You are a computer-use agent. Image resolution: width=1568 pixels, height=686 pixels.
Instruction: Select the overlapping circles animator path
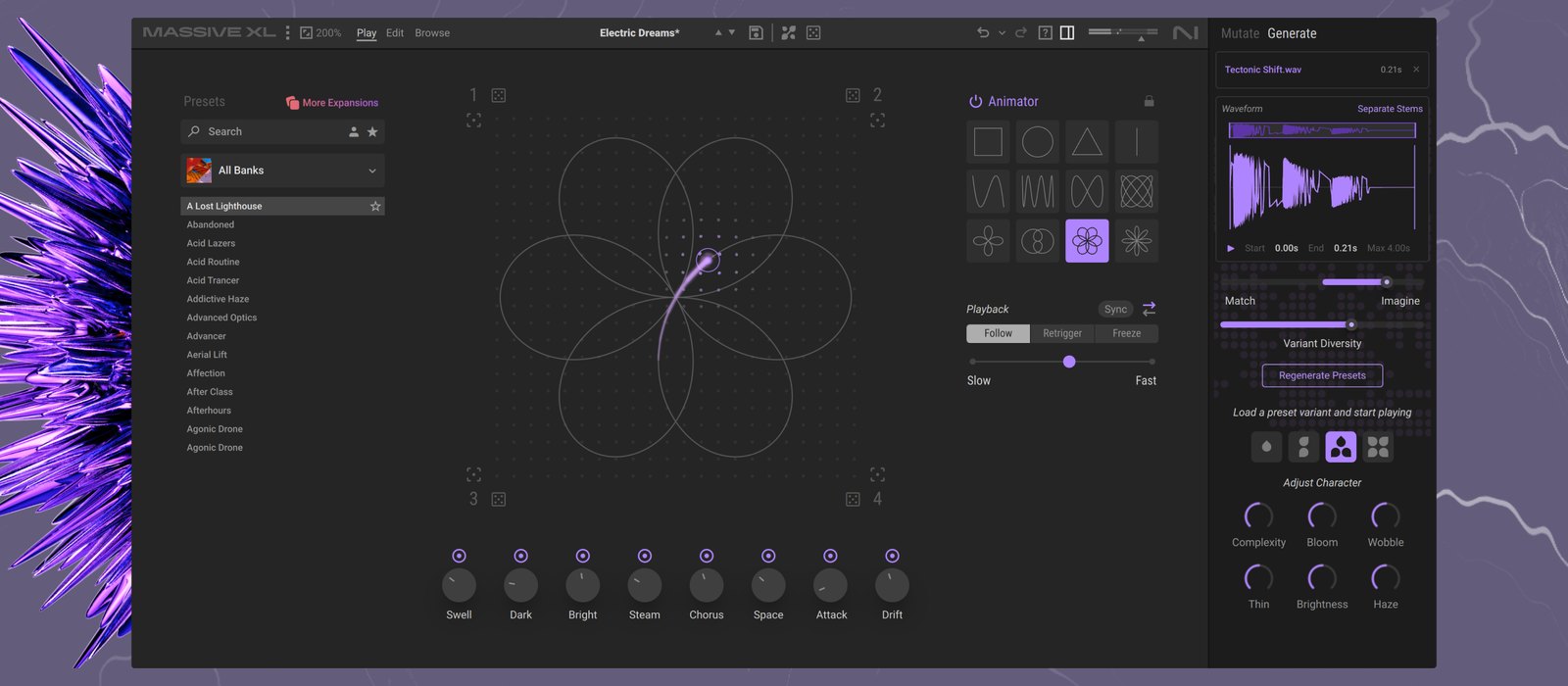pyautogui.click(x=1037, y=240)
